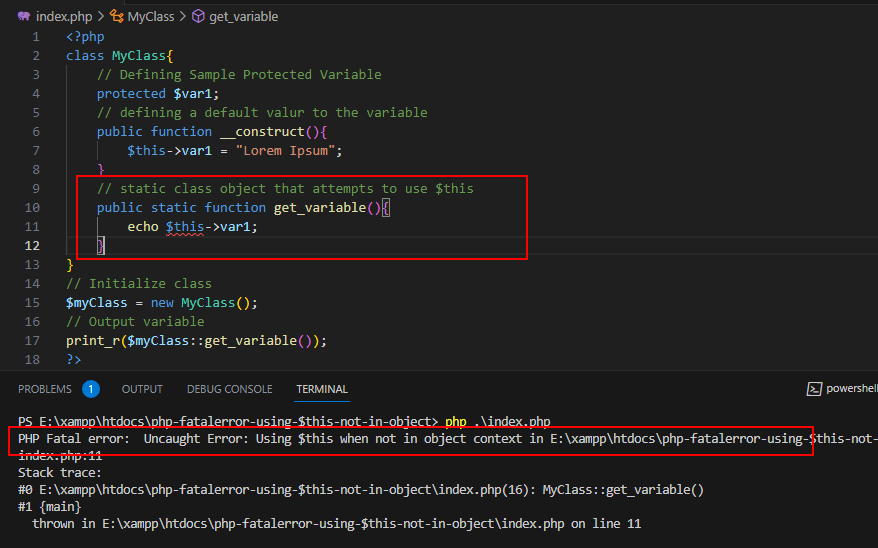Image resolution: width=878 pixels, height=548 pixels.
Task: Expand chevron between index.php and MyClass
Action: 101,17
